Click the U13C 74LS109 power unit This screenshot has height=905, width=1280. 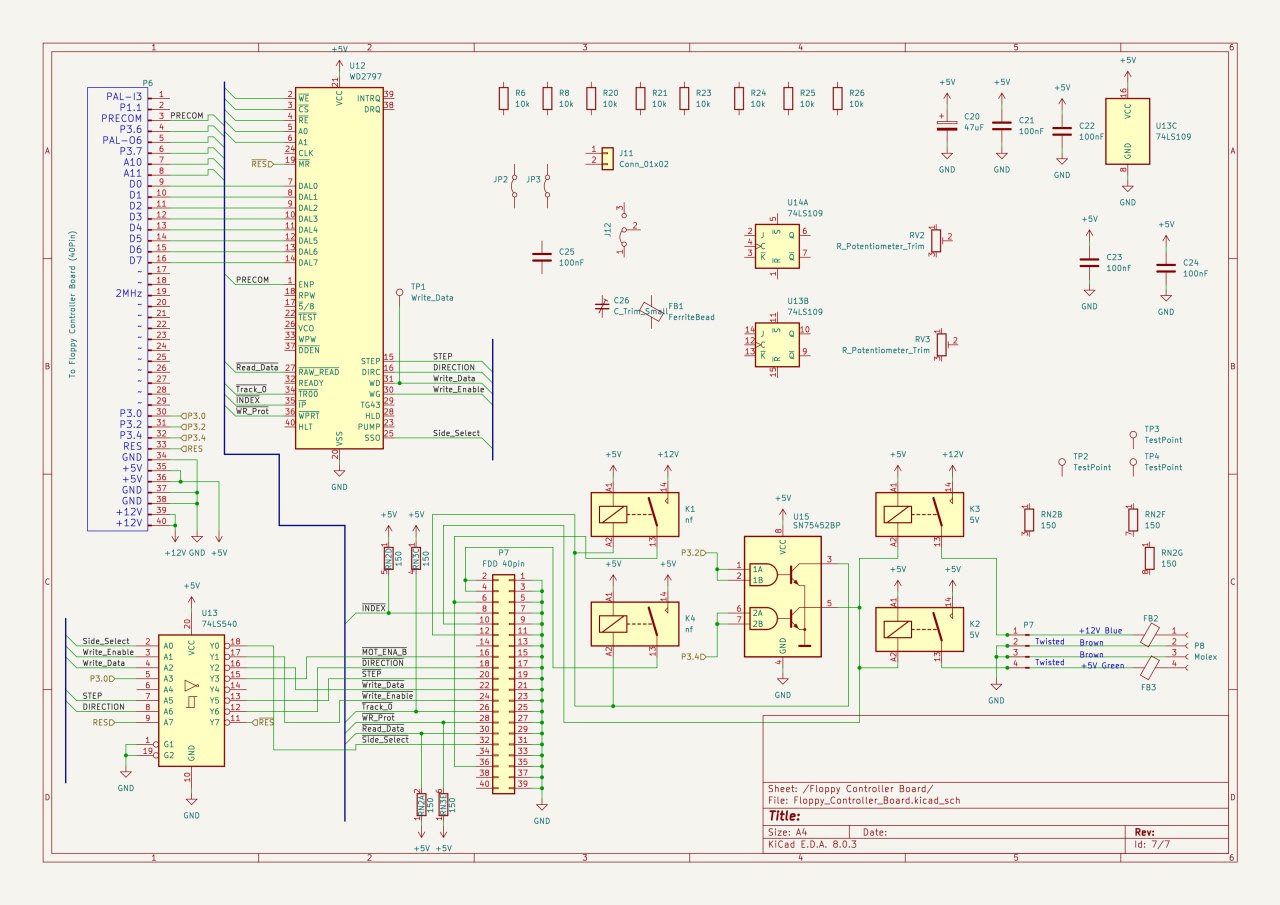click(x=1127, y=130)
